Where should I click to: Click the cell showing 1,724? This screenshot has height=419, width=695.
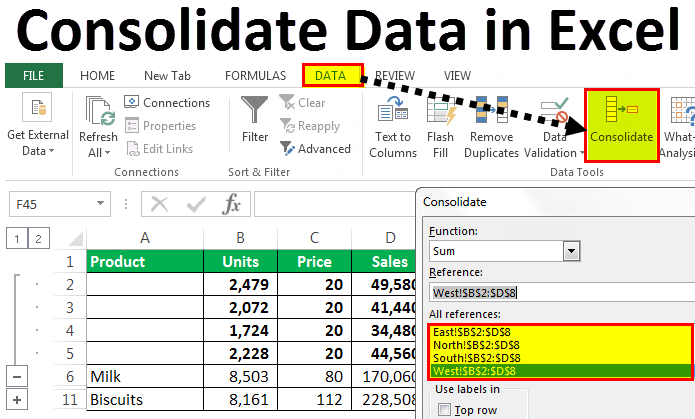(x=241, y=331)
